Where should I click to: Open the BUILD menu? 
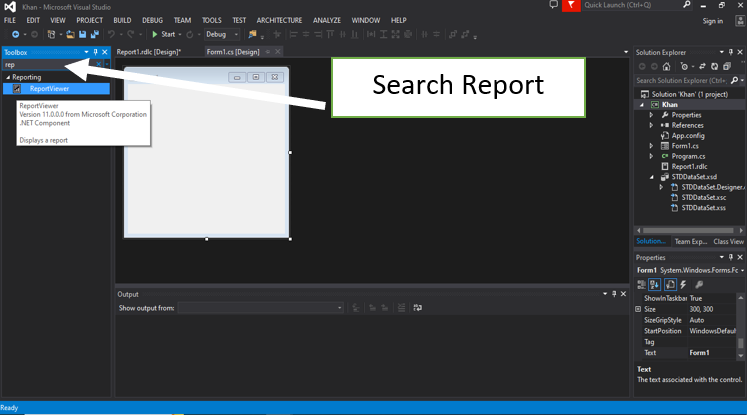122,20
